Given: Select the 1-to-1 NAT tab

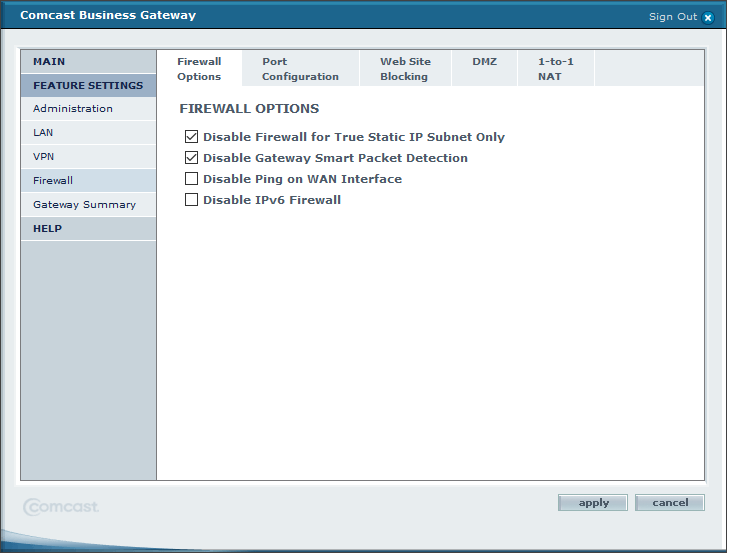Looking at the screenshot, I should (x=556, y=69).
